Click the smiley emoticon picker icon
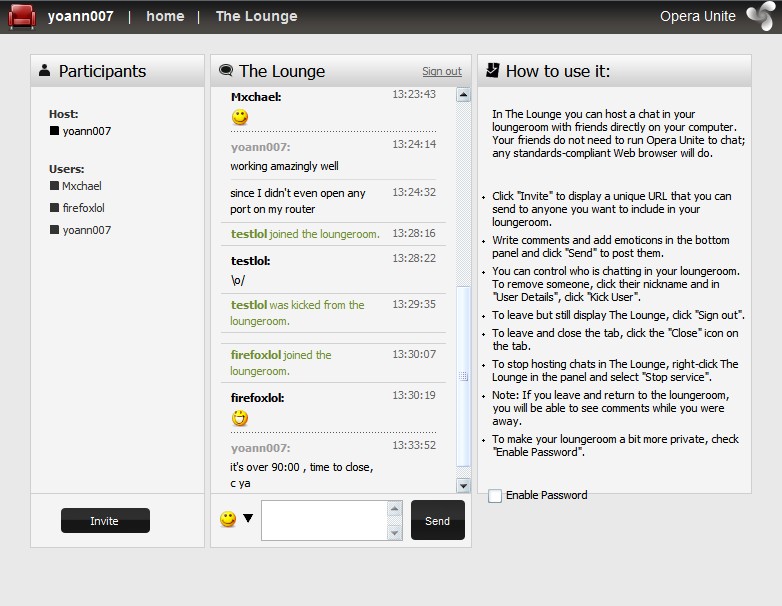This screenshot has width=782, height=606. [228, 519]
